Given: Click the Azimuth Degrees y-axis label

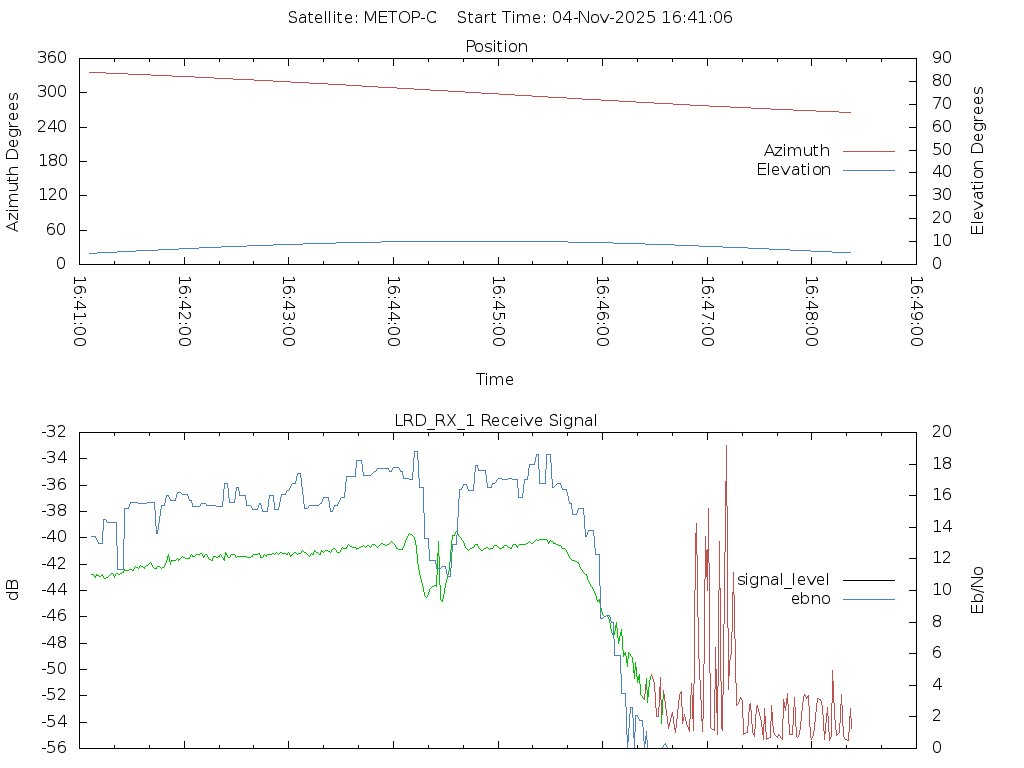Looking at the screenshot, I should click(x=14, y=161).
